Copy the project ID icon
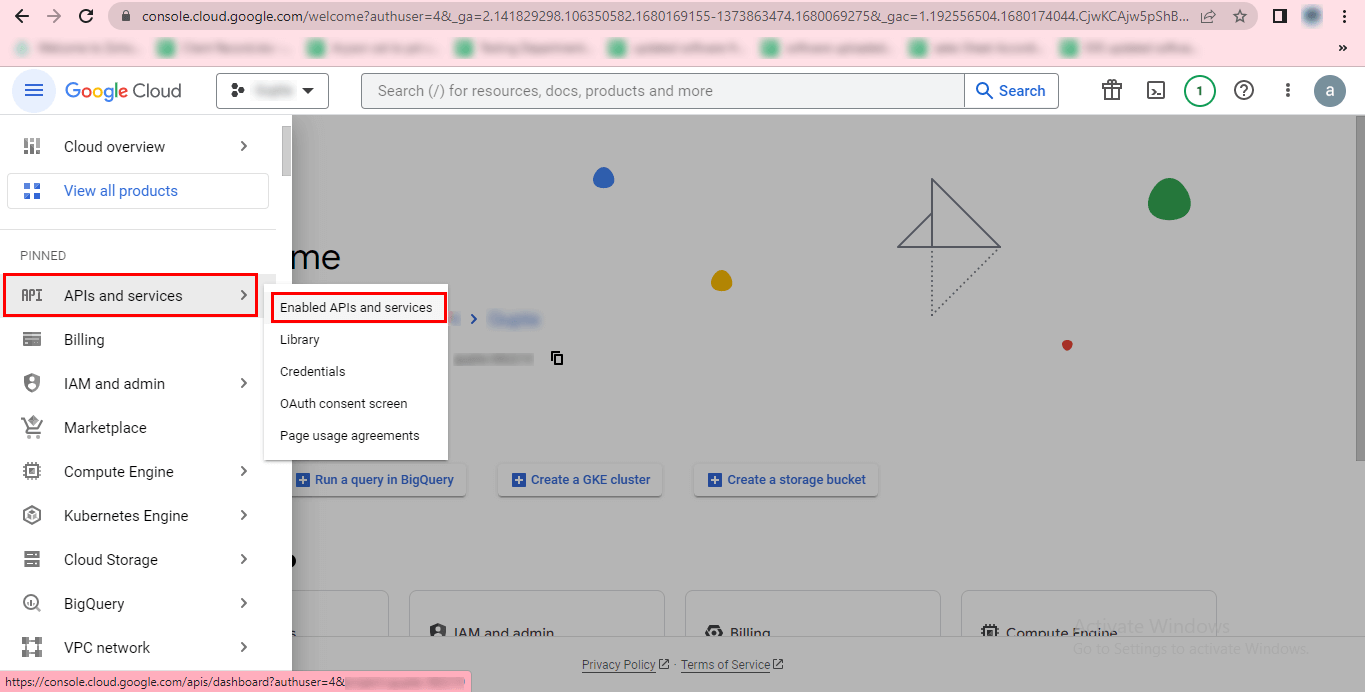 click(557, 358)
